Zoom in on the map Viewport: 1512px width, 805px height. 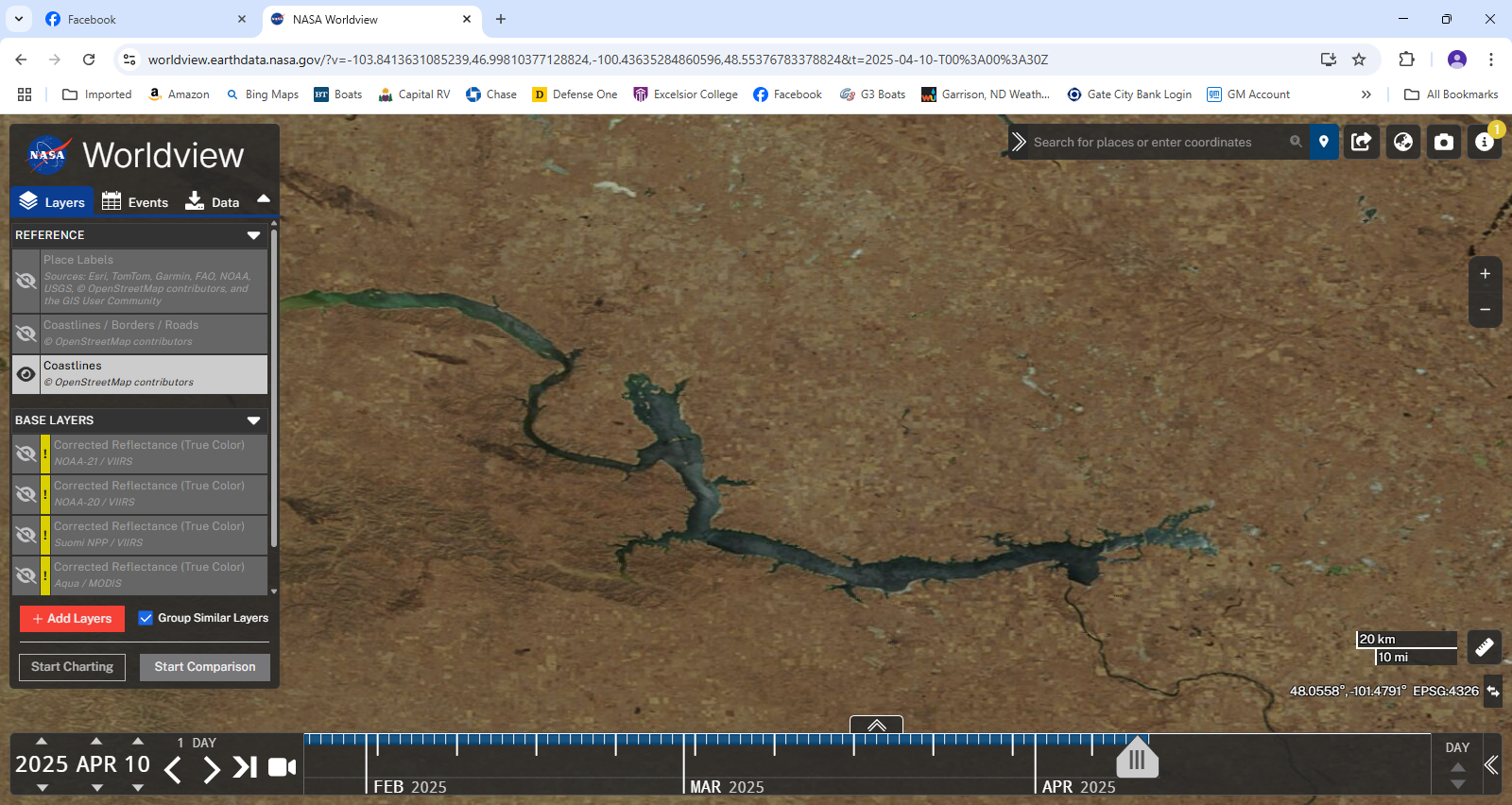pos(1485,274)
